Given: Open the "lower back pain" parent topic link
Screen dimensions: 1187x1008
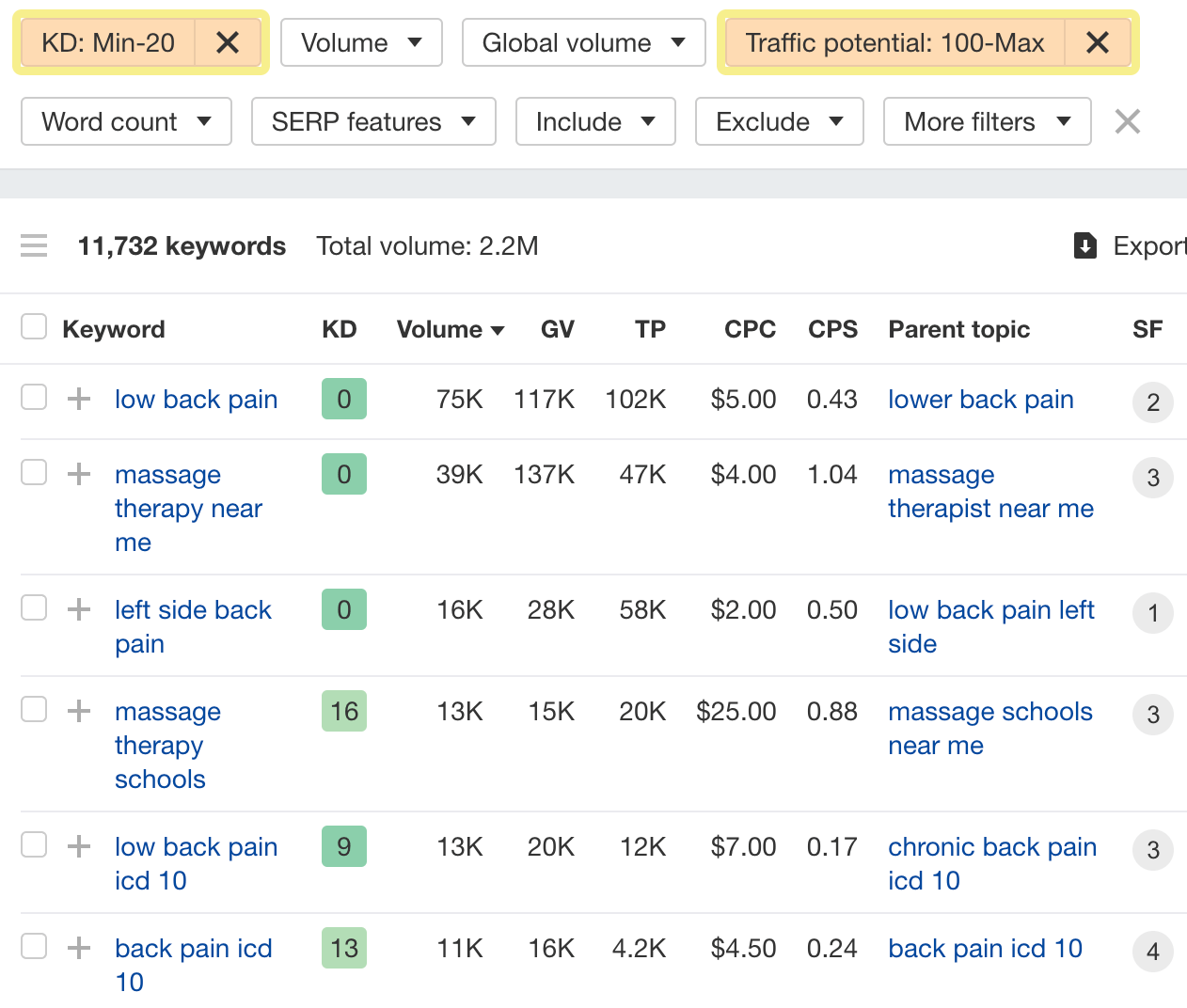Looking at the screenshot, I should [x=980, y=399].
